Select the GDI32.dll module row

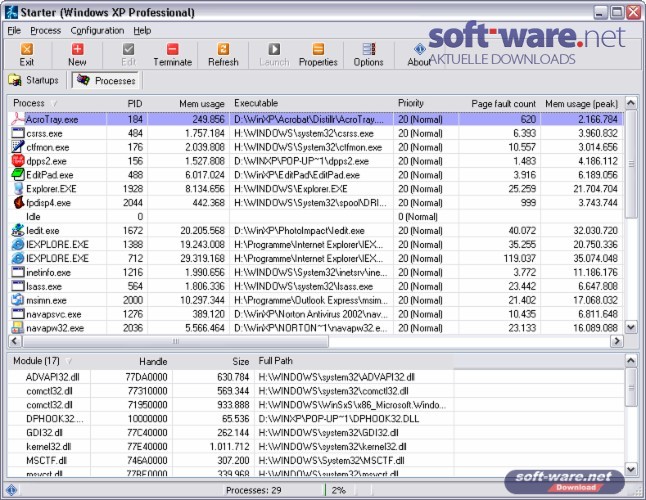pos(315,432)
